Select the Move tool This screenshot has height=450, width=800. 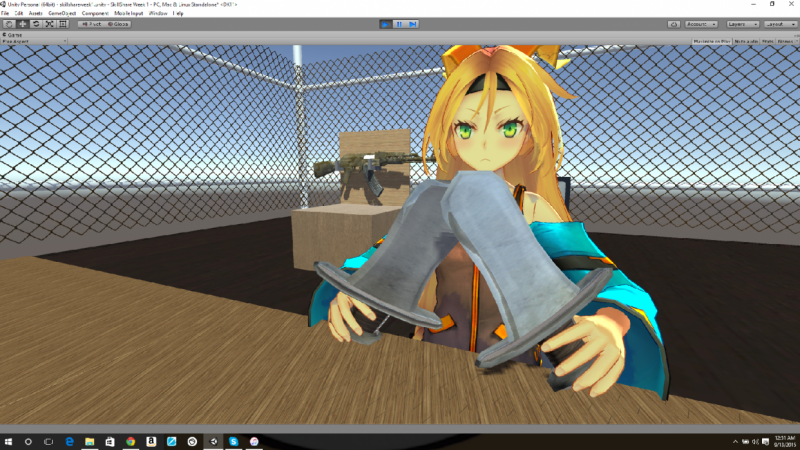pos(22,24)
